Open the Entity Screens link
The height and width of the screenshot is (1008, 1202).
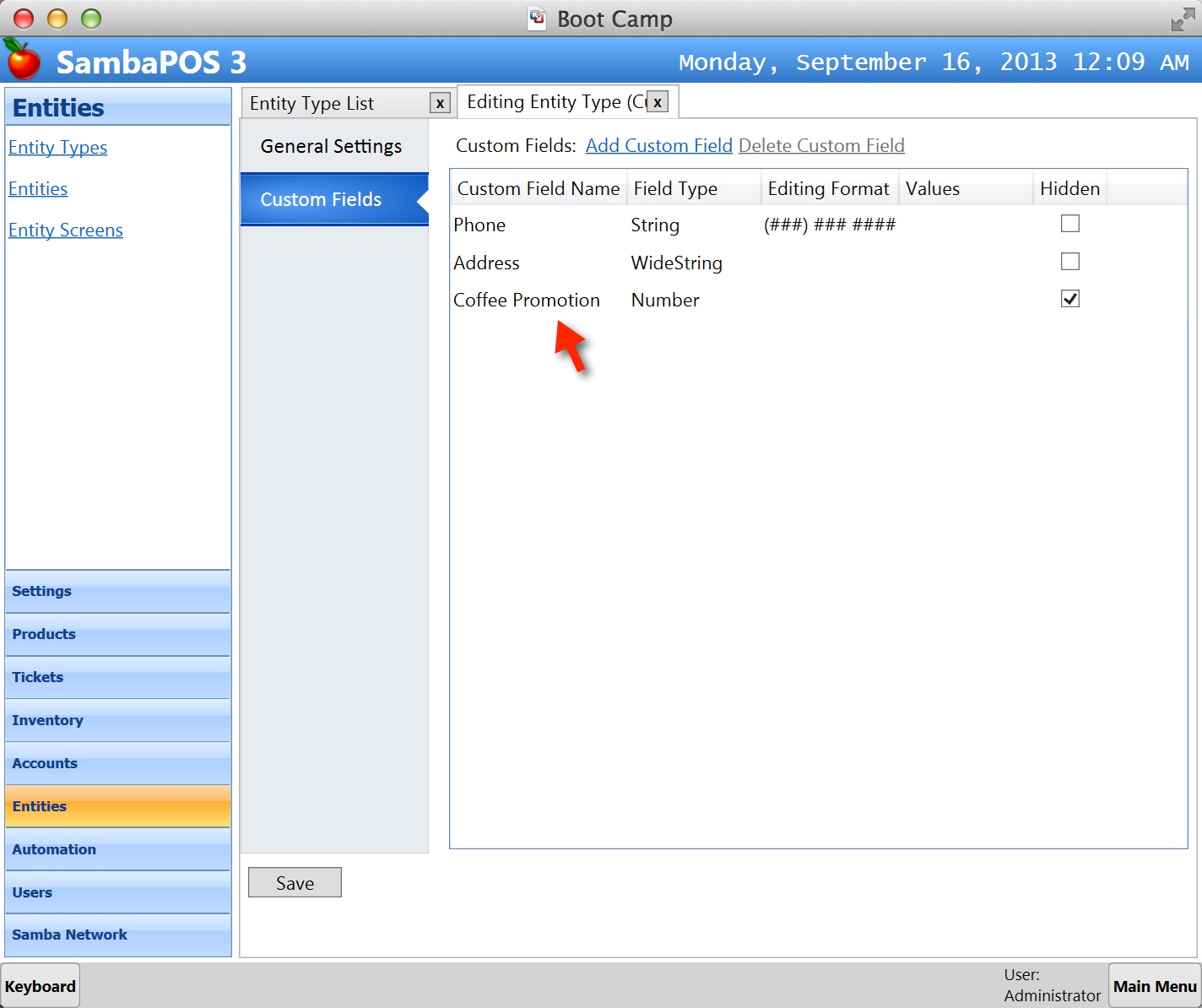coord(66,230)
